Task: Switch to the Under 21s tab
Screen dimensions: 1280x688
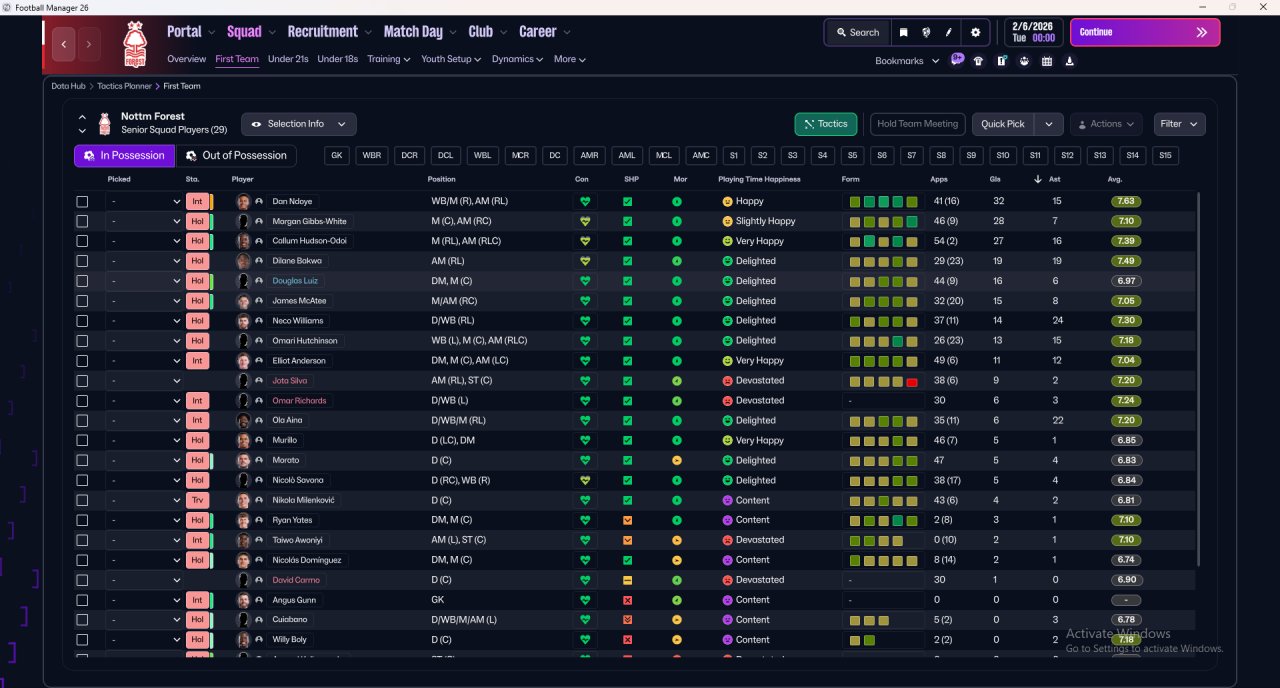Action: click(288, 59)
